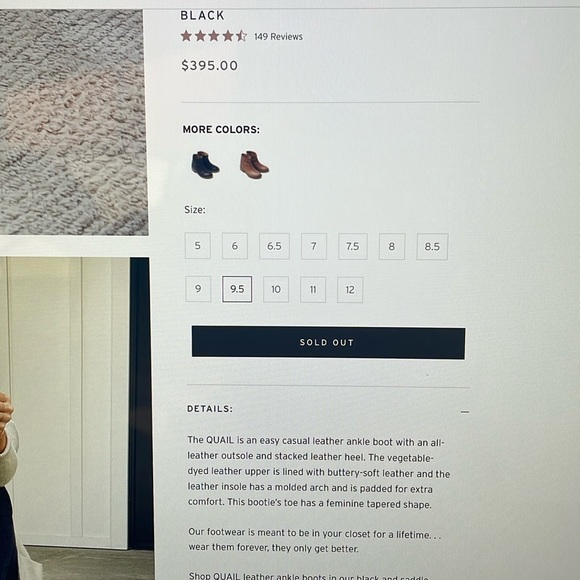Pick size 8.5 option
This screenshot has width=580, height=580.
(x=432, y=247)
